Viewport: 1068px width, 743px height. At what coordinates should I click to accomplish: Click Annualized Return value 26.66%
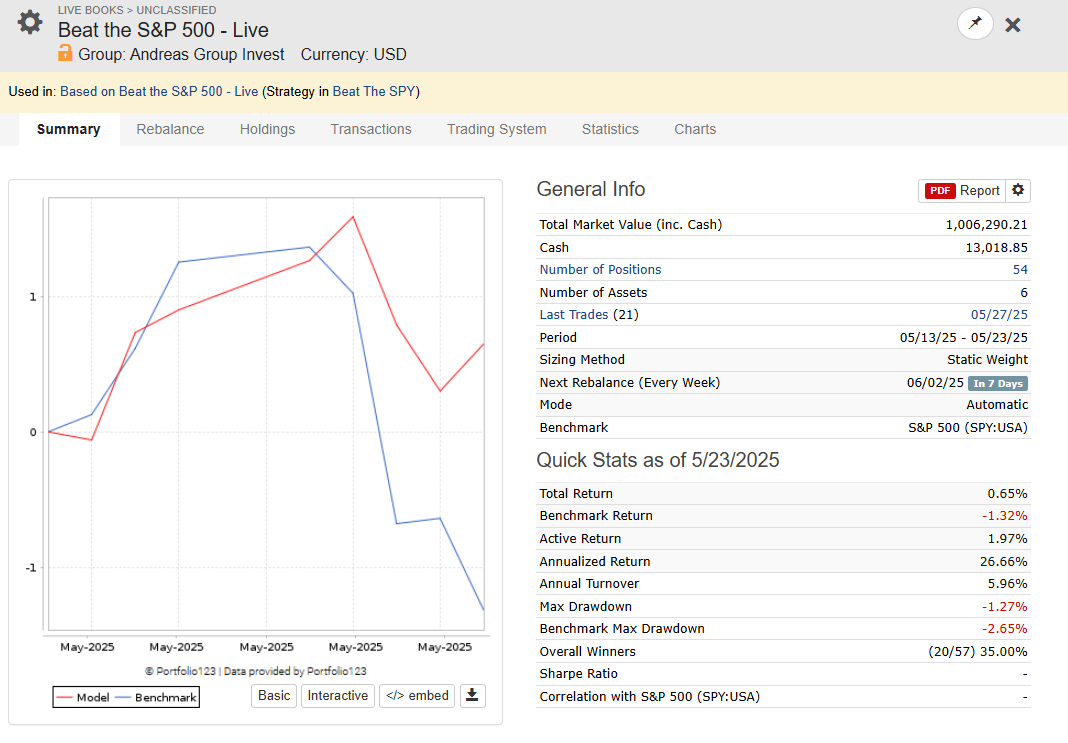coord(1004,562)
